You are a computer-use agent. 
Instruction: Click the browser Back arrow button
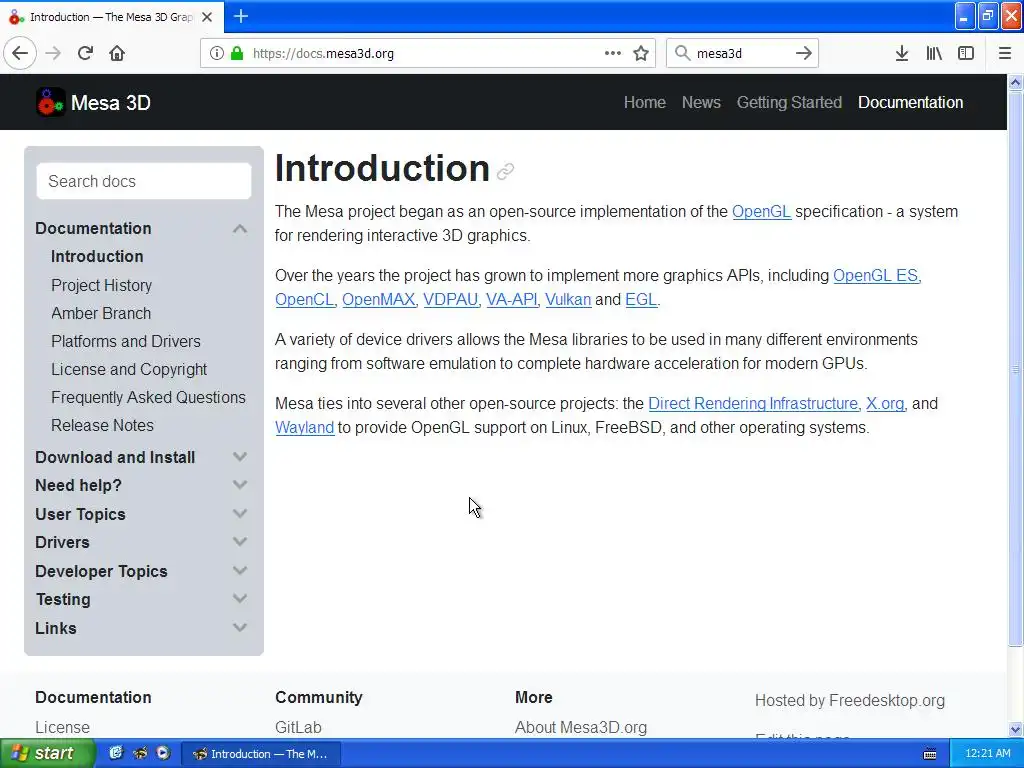(x=20, y=54)
